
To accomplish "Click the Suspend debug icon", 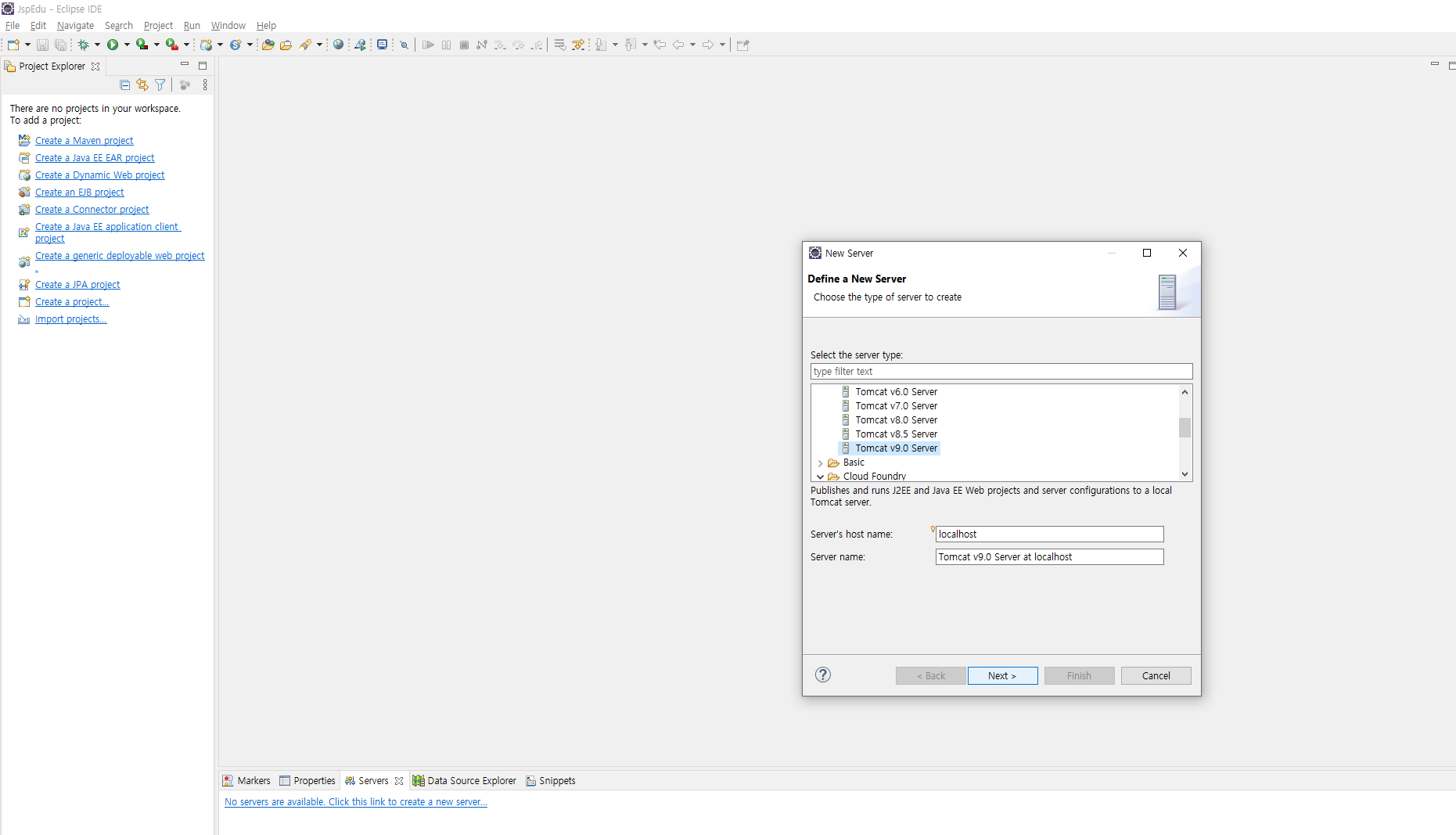I will click(x=446, y=45).
